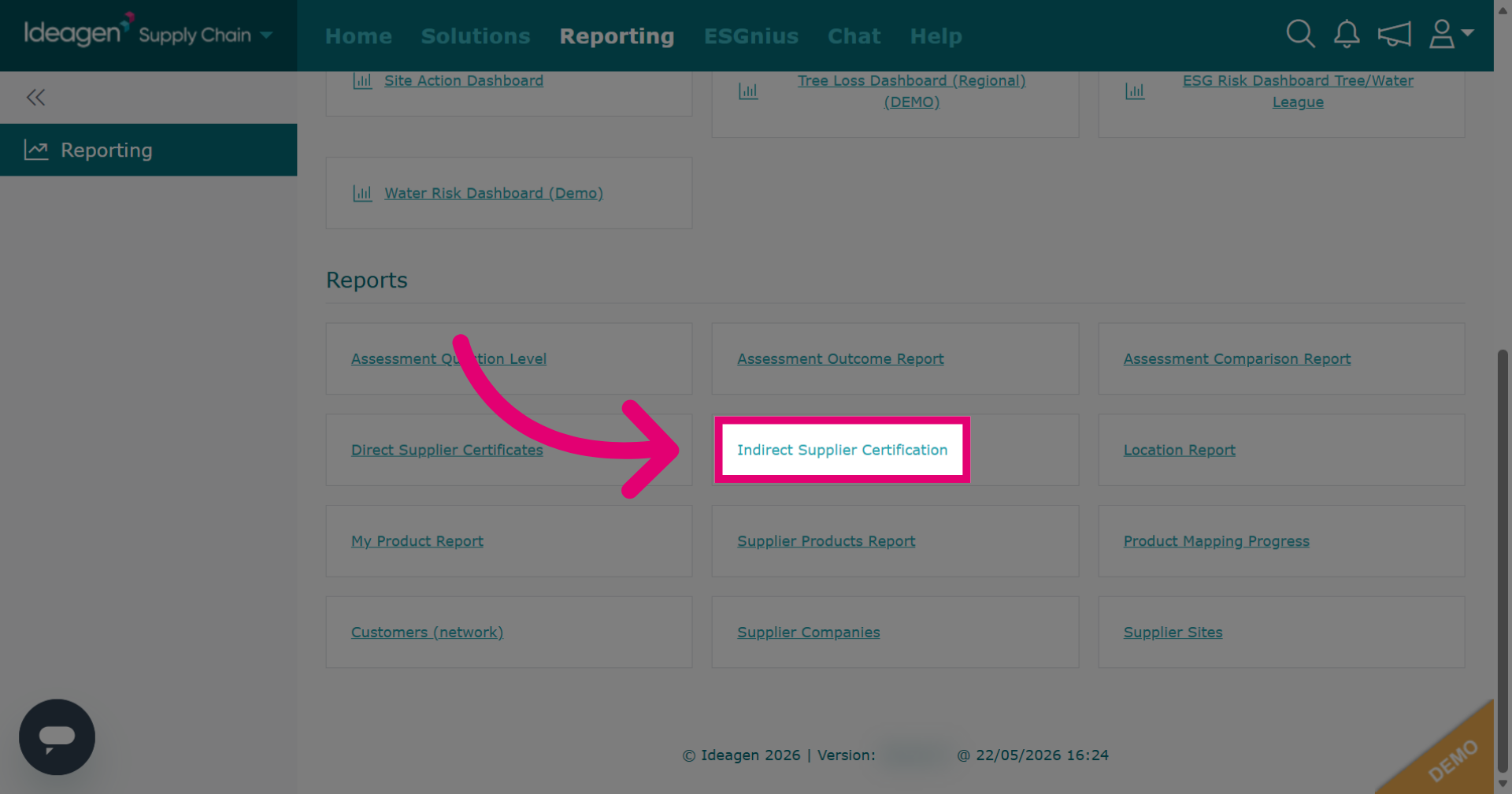
Task: Open the Chat menu
Action: [x=854, y=36]
